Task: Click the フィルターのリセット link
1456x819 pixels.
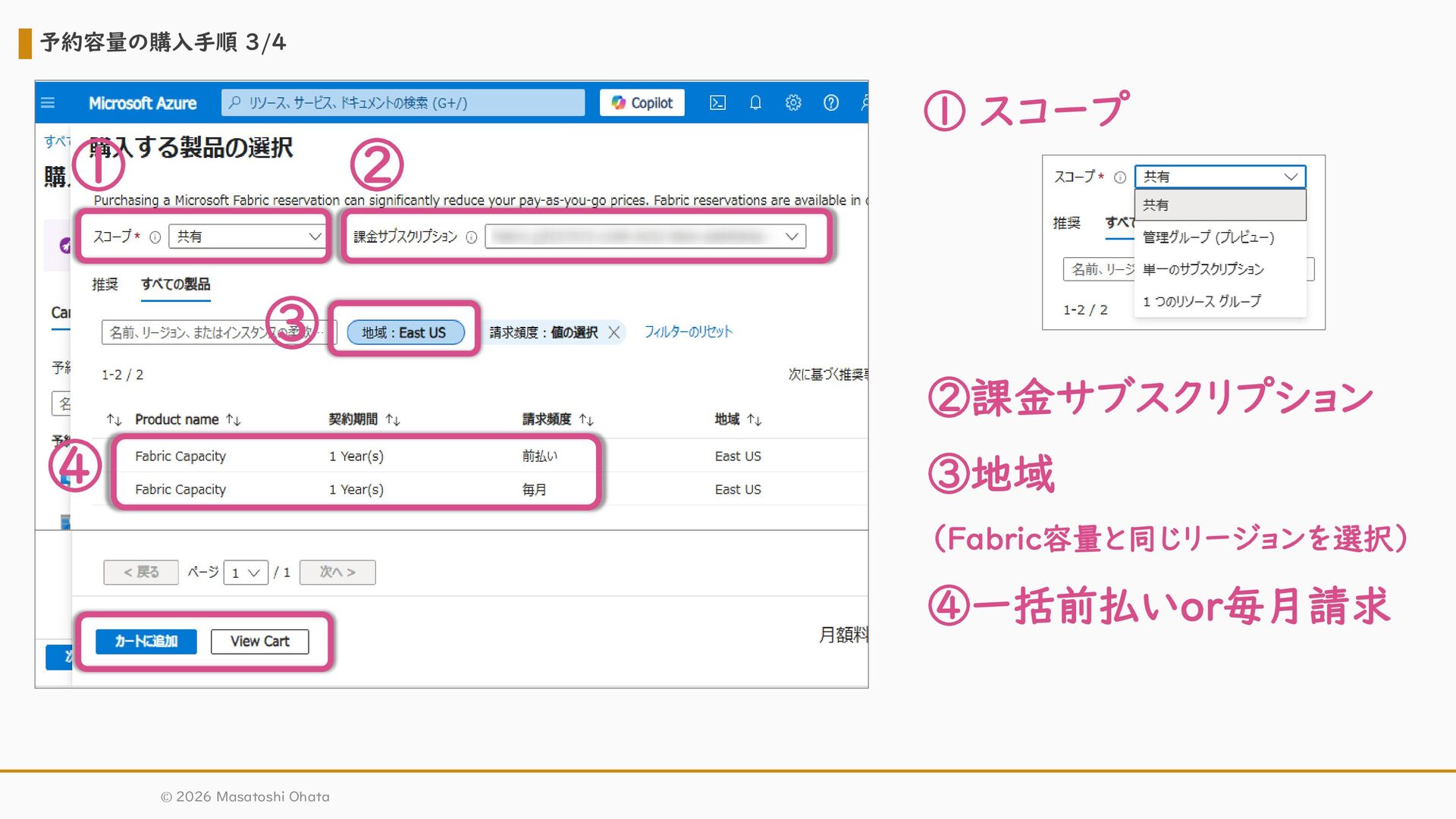Action: [x=688, y=332]
